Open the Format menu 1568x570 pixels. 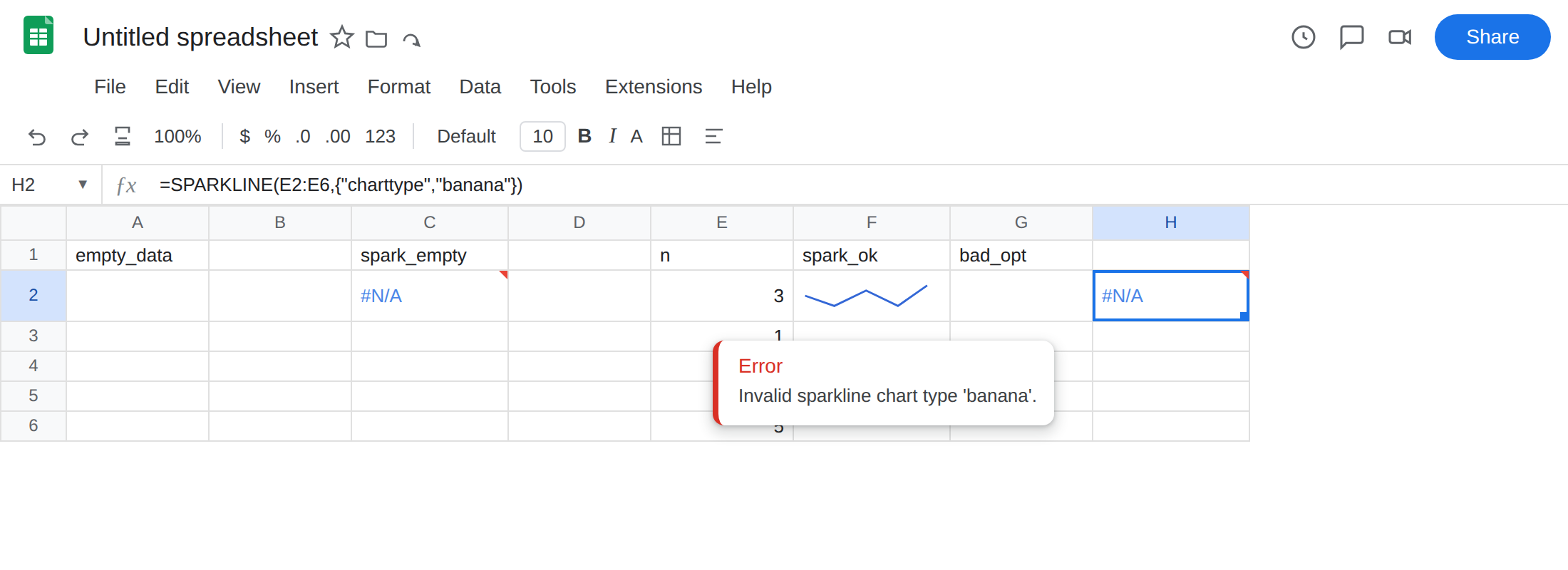coord(399,87)
